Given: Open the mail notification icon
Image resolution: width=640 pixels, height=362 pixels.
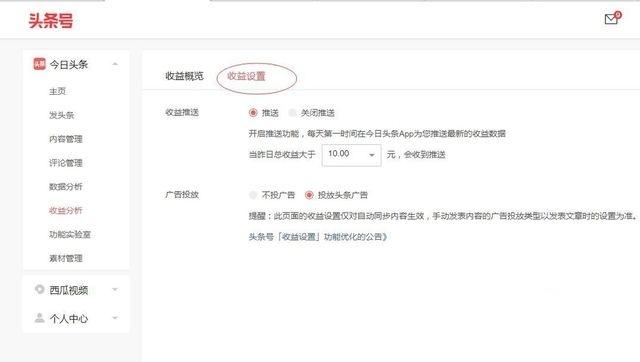Looking at the screenshot, I should (612, 18).
